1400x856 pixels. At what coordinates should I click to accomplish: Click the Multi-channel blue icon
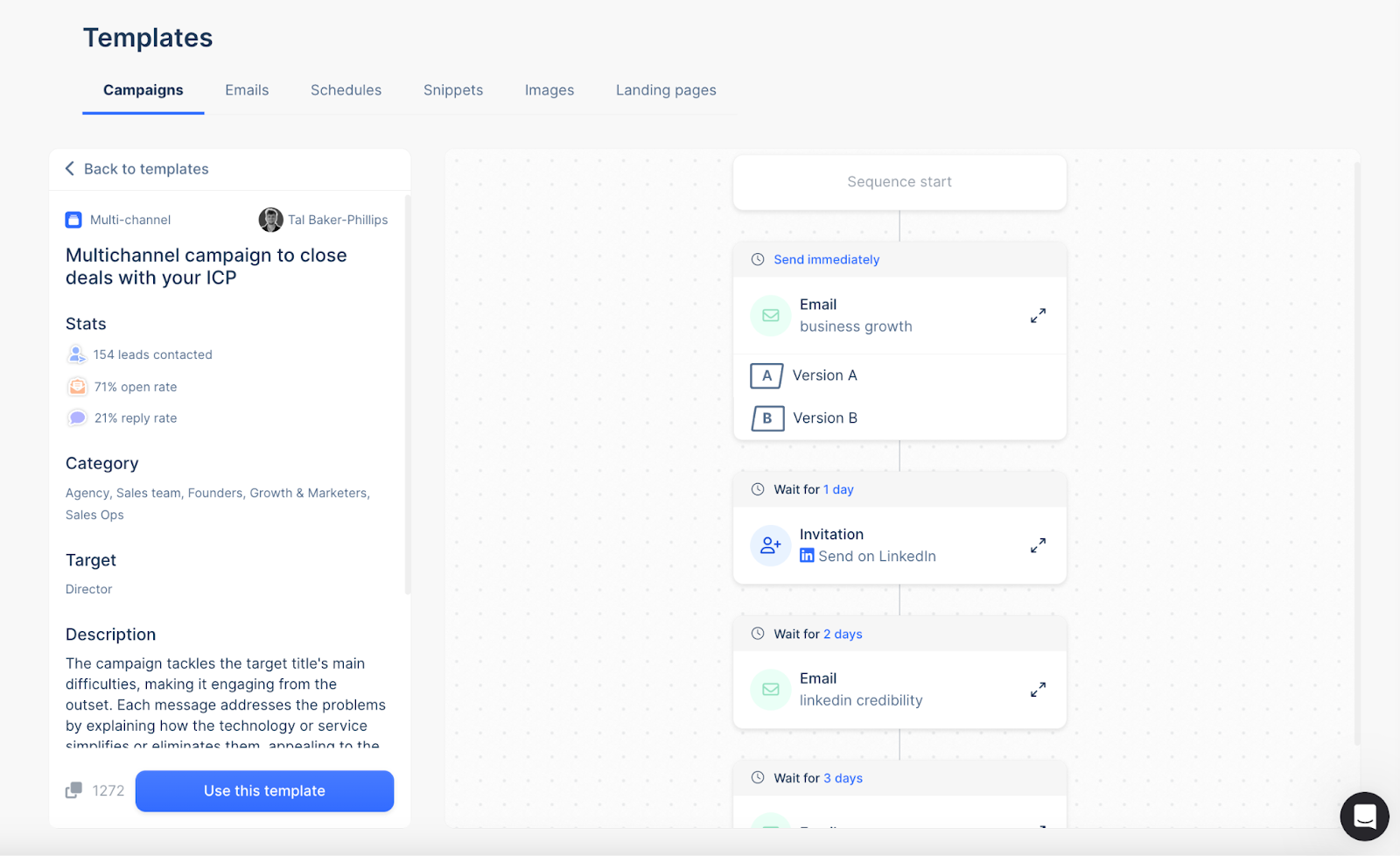(x=73, y=220)
